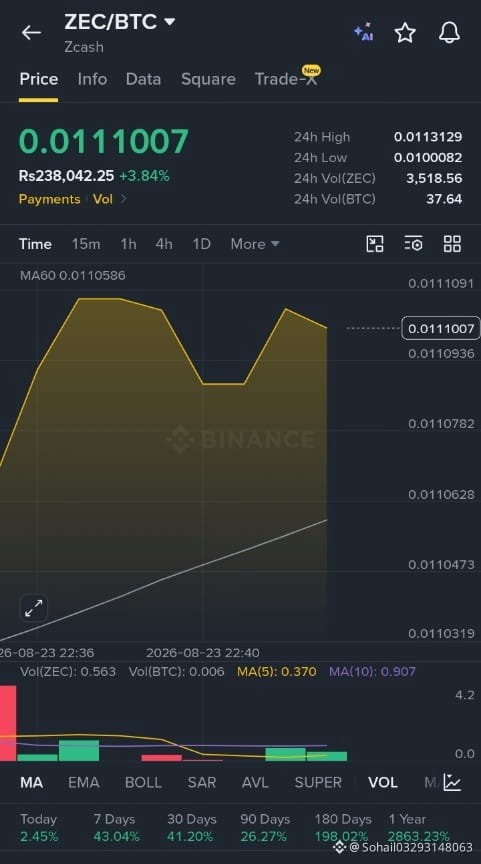Select the 1D interval

[x=201, y=244]
